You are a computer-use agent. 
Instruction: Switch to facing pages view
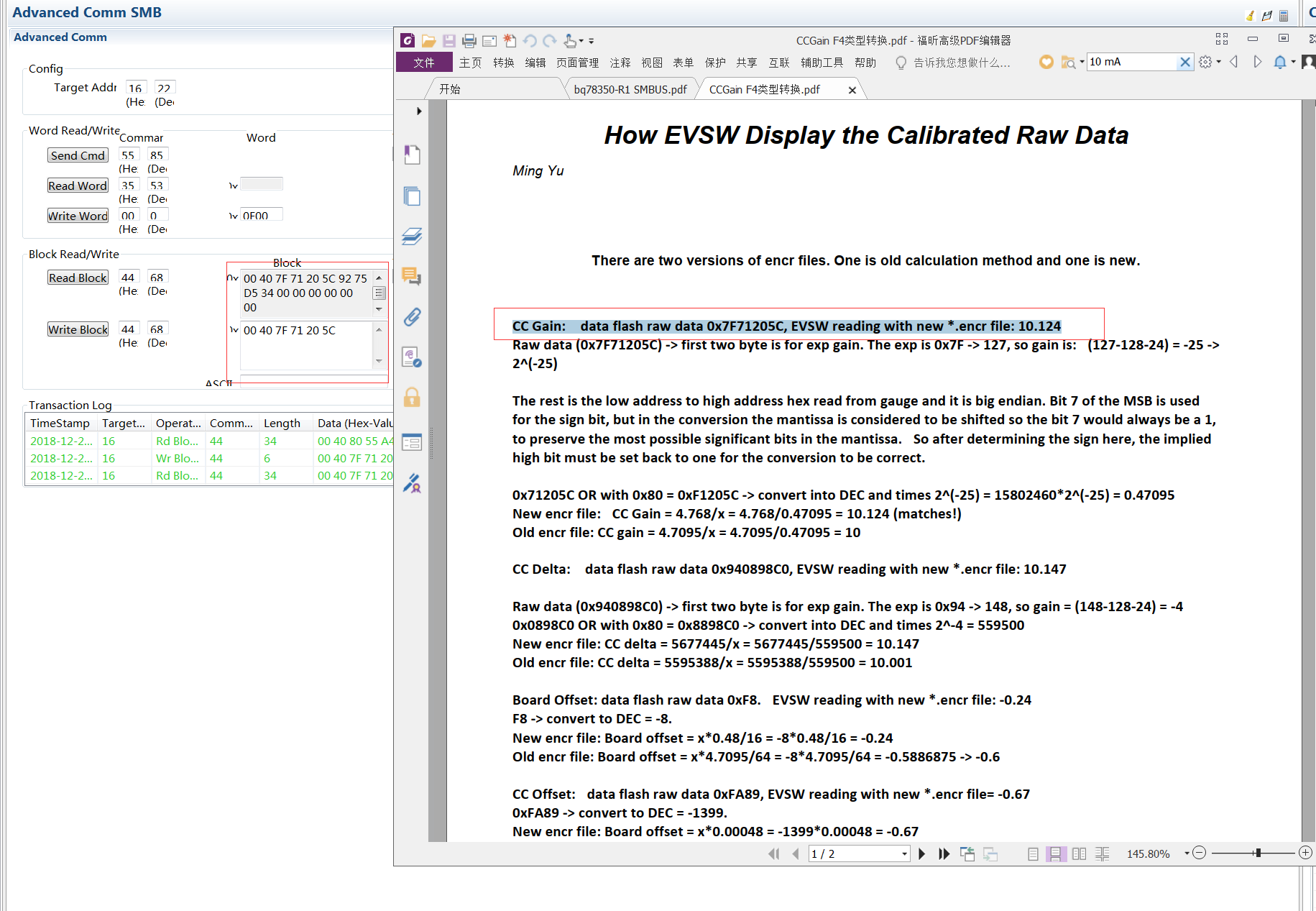[x=1079, y=853]
